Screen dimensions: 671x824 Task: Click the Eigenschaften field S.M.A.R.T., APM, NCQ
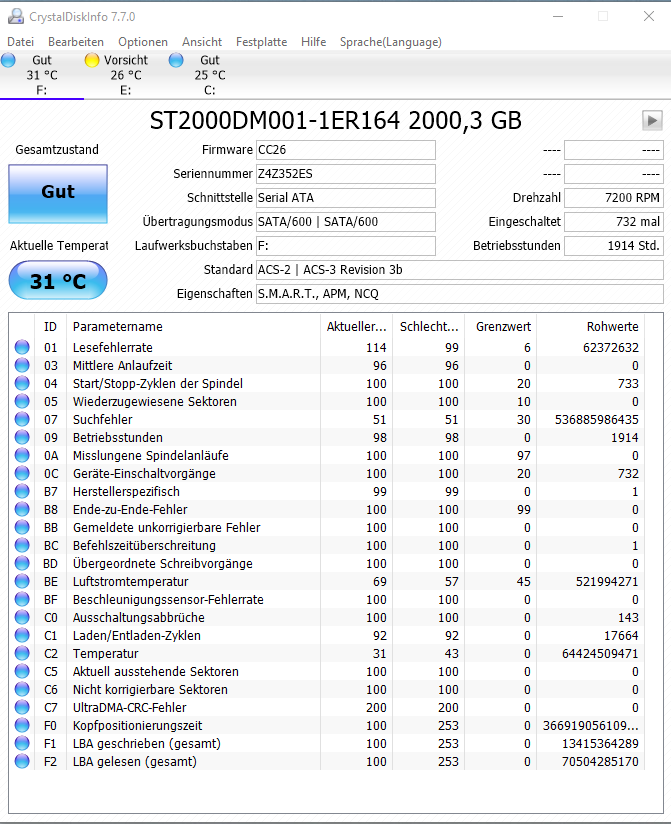(460, 294)
